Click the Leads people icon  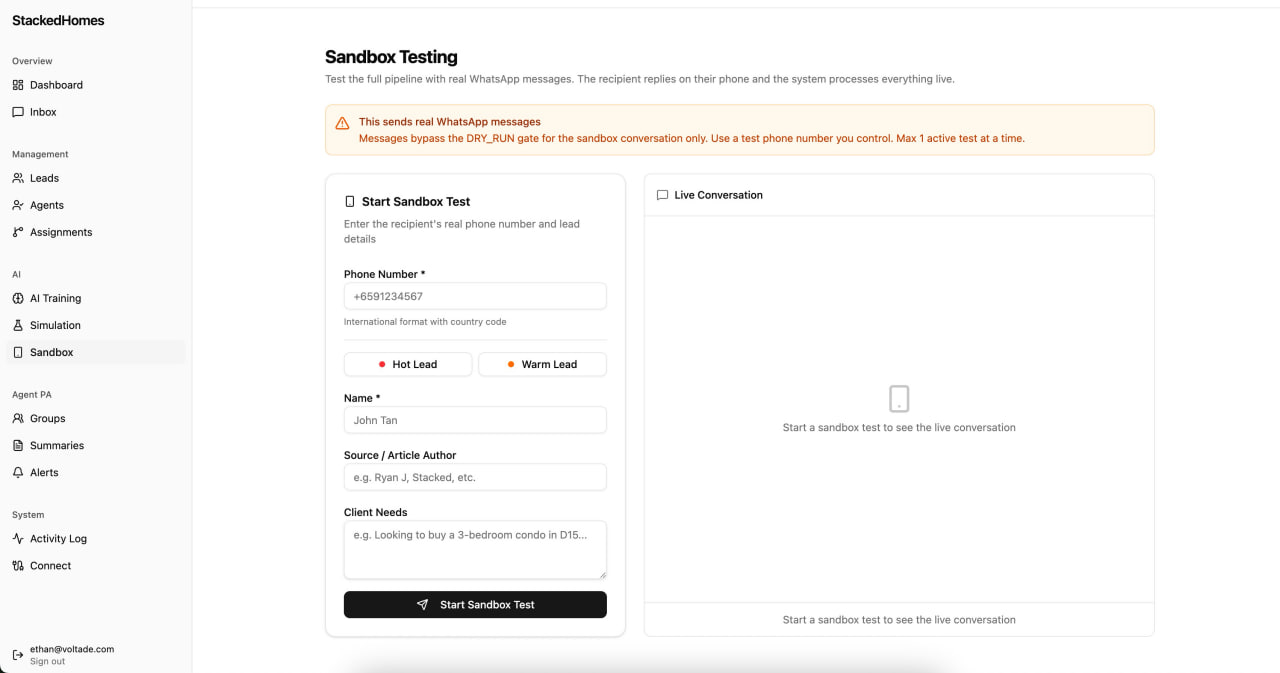17,178
